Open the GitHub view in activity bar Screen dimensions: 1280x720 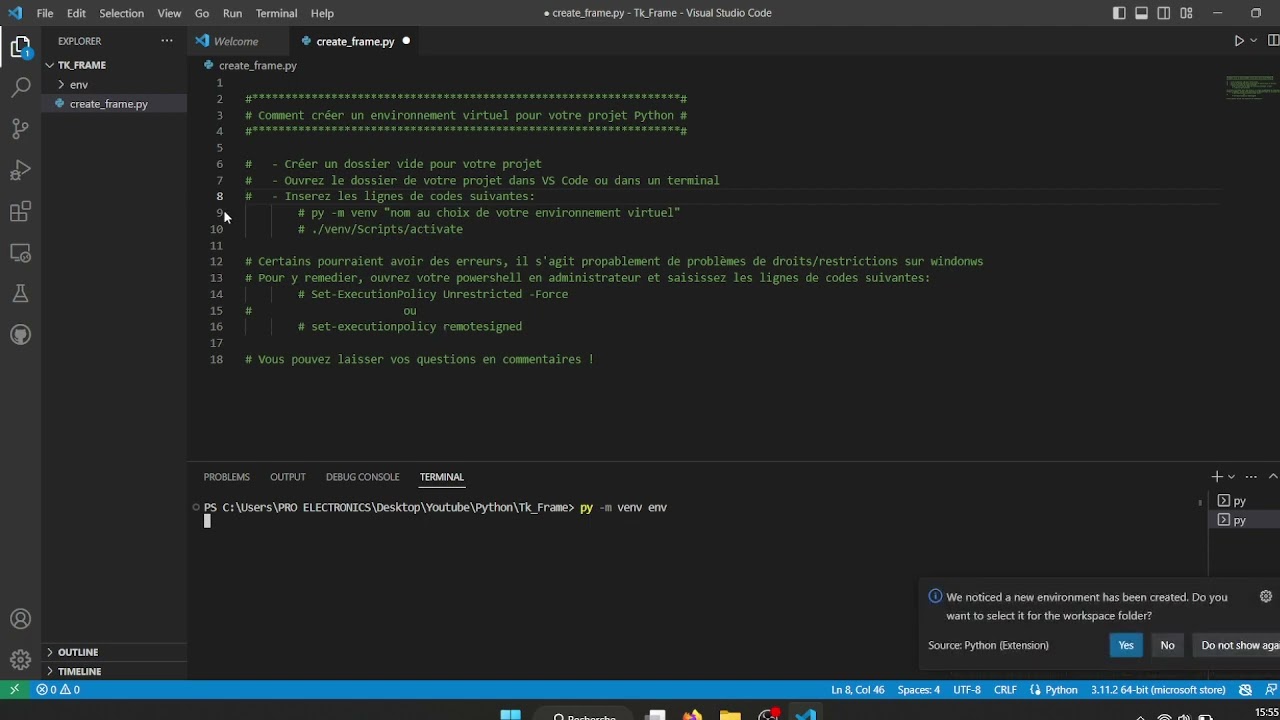[20, 334]
